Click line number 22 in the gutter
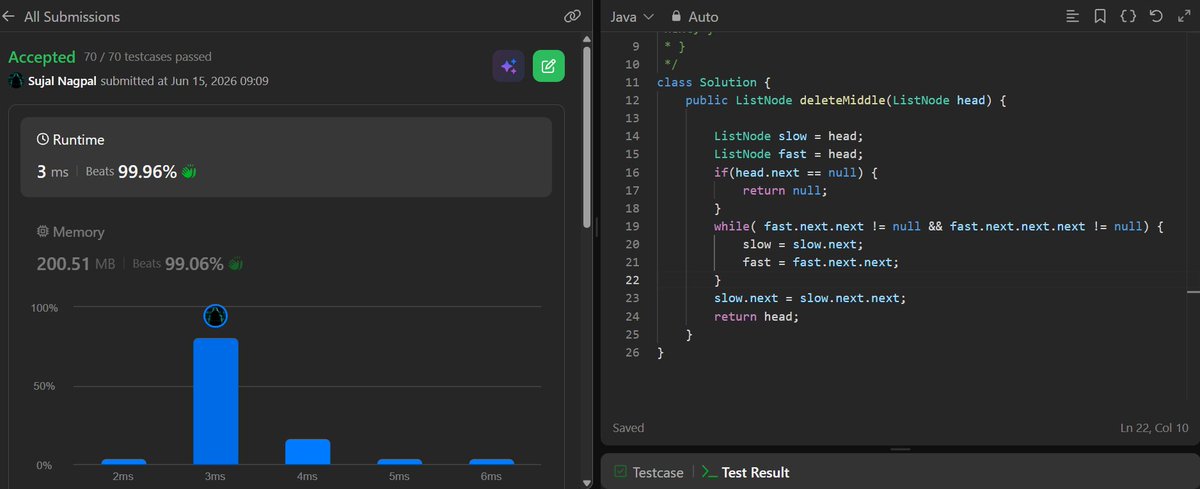Viewport: 1200px width, 489px height. coord(631,280)
